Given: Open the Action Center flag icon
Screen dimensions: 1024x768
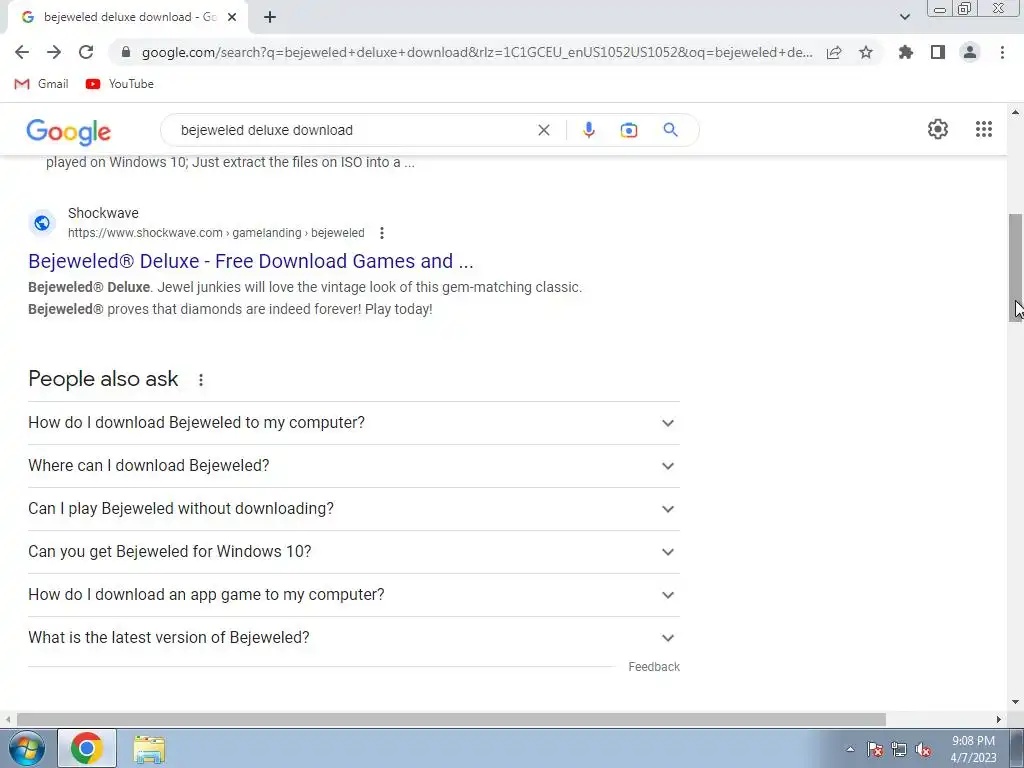Looking at the screenshot, I should [875, 749].
